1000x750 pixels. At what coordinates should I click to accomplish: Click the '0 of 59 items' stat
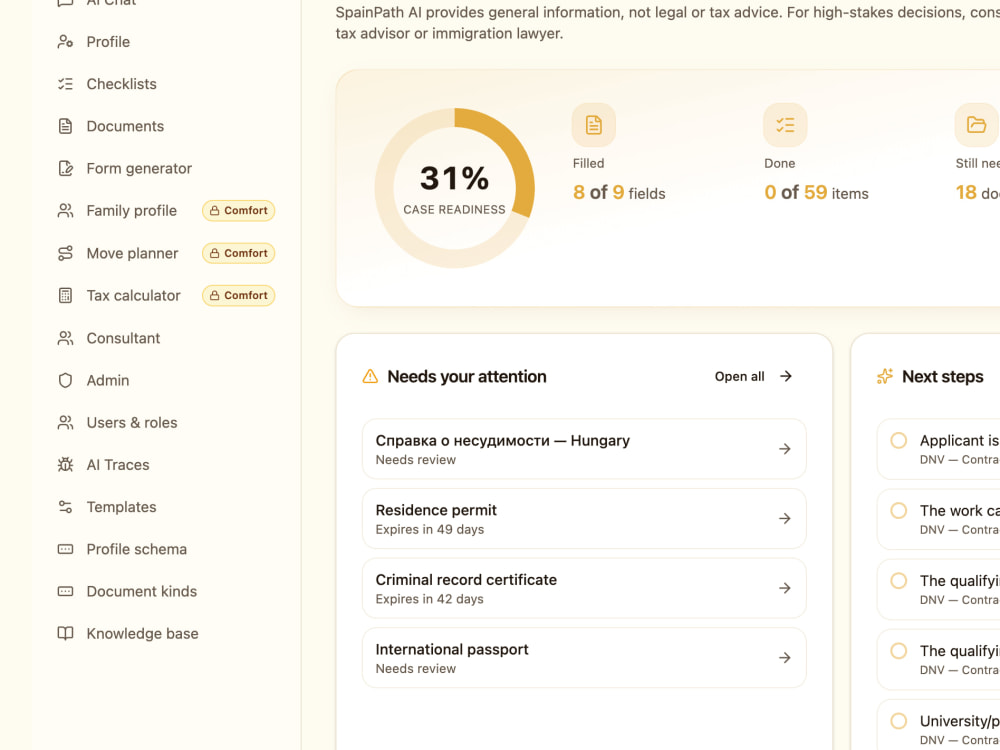(816, 193)
